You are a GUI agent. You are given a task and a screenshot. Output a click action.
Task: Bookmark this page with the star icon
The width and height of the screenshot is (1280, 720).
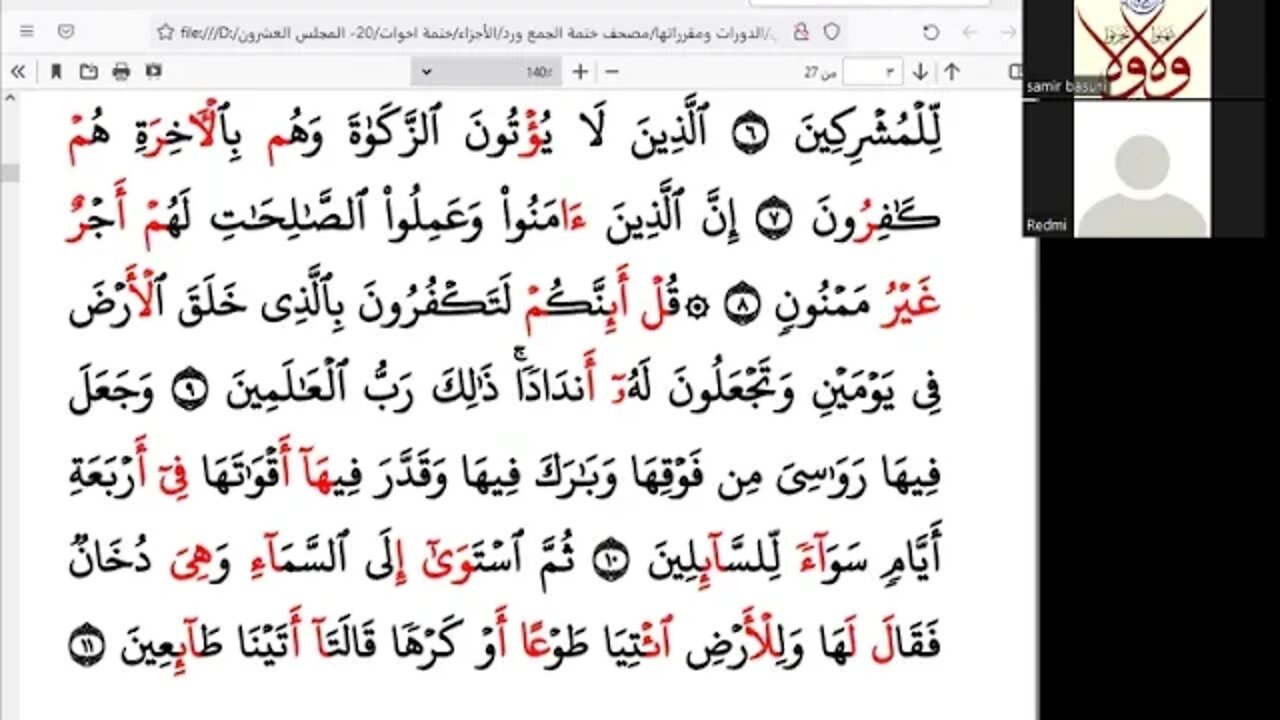click(165, 32)
